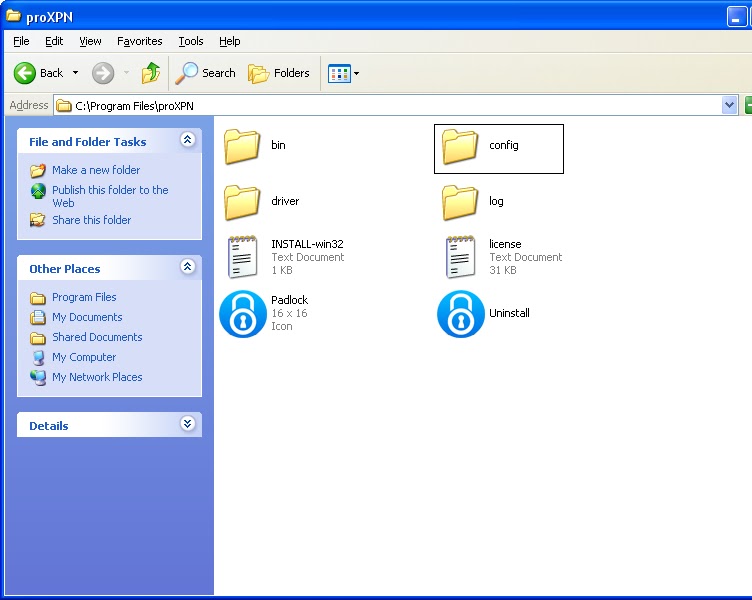Select the driver folder icon
This screenshot has width=752, height=600.
click(x=242, y=202)
